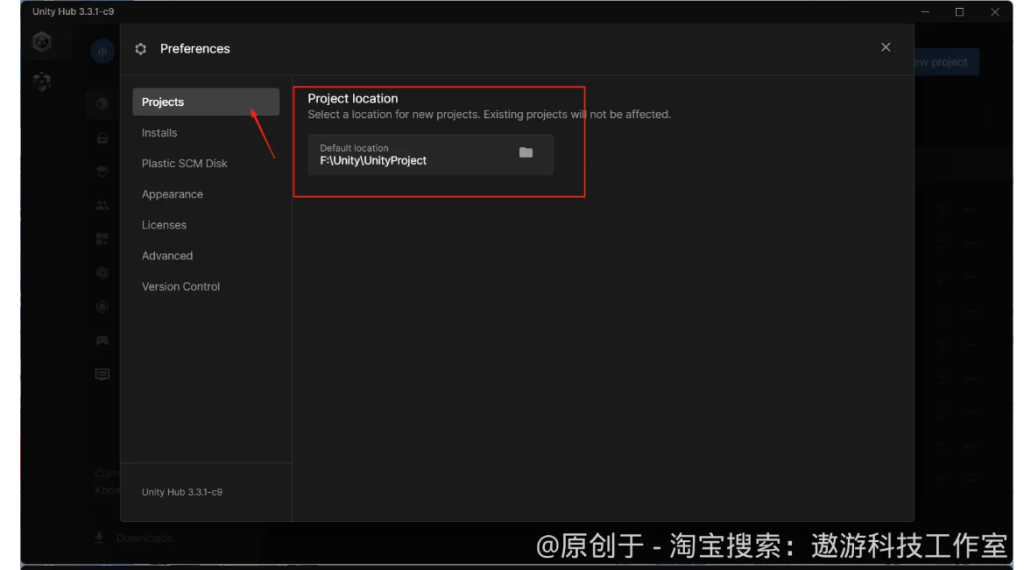Click the Unity Hub logo icon
This screenshot has height=570, width=1024.
(x=42, y=42)
